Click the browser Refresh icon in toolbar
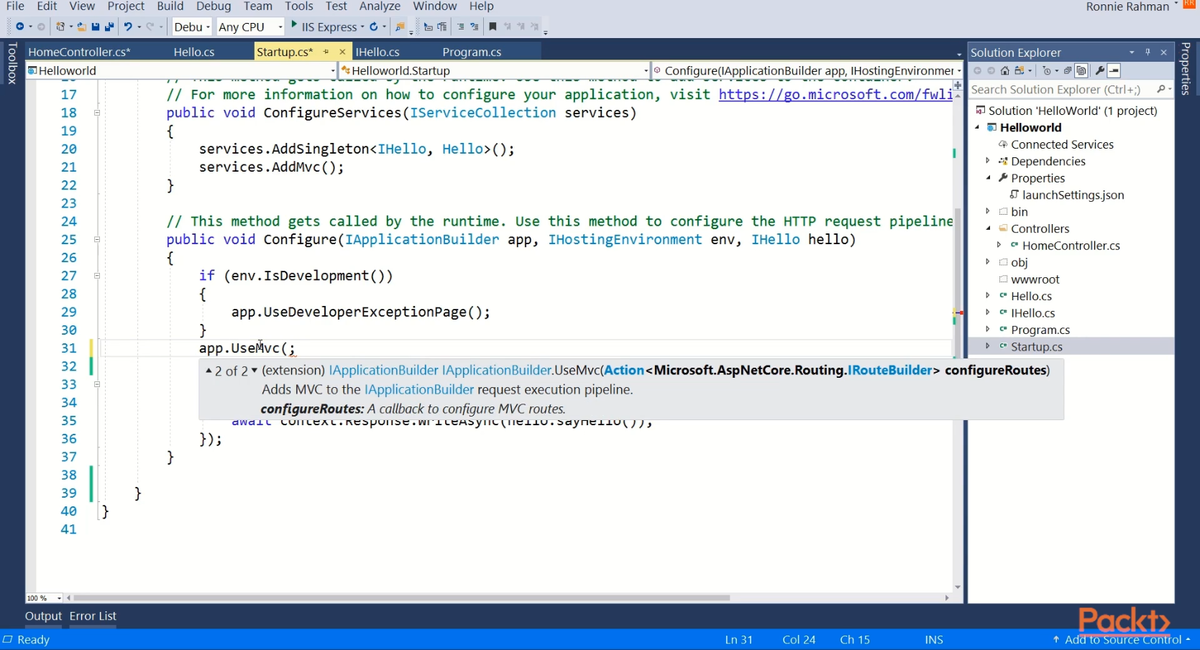Image resolution: width=1200 pixels, height=650 pixels. 373,27
